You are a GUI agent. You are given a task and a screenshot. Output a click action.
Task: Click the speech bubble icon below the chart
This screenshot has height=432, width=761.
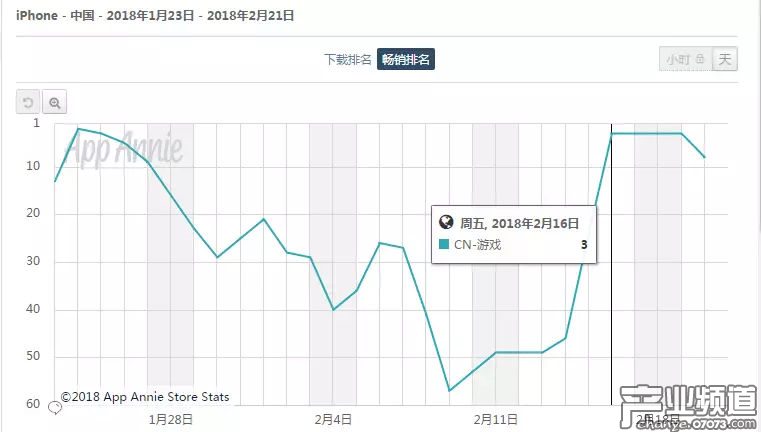(55, 407)
